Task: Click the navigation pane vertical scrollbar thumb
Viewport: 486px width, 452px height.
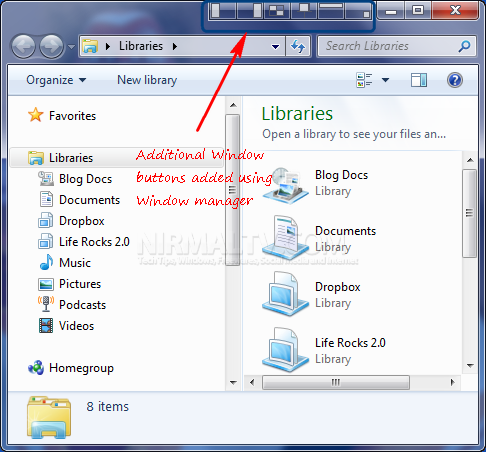Action: pyautogui.click(x=233, y=190)
